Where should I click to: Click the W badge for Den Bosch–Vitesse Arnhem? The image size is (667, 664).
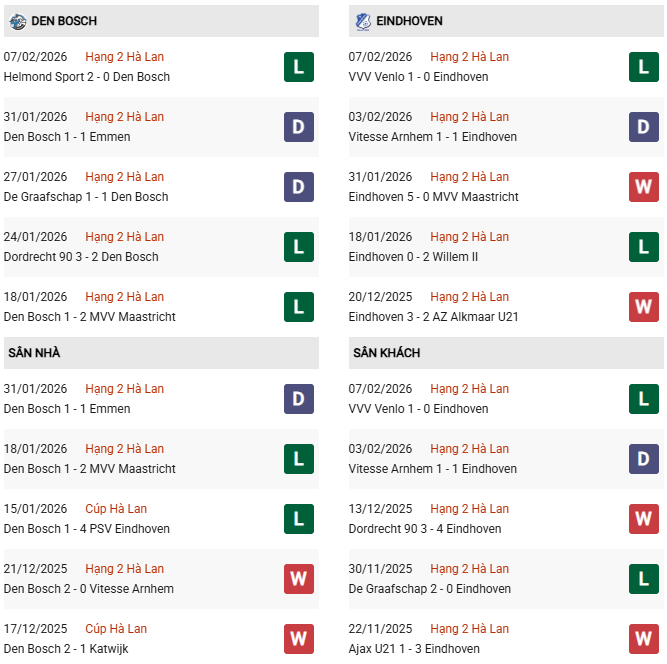point(299,579)
